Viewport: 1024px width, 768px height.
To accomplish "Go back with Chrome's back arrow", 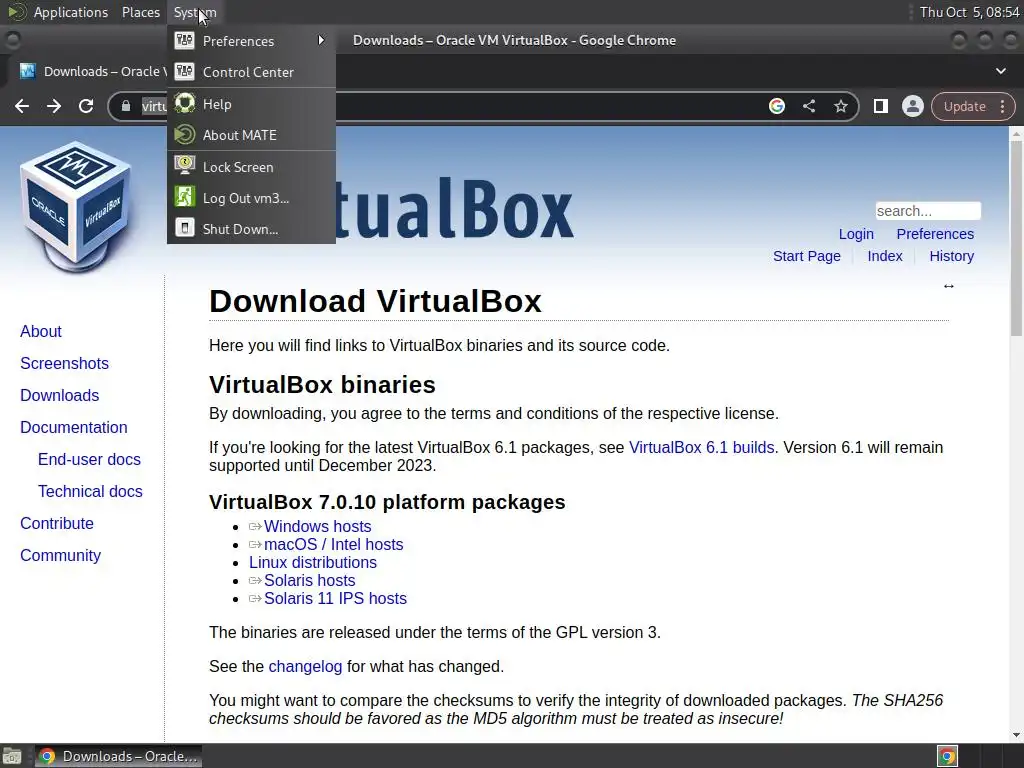I will (22, 106).
